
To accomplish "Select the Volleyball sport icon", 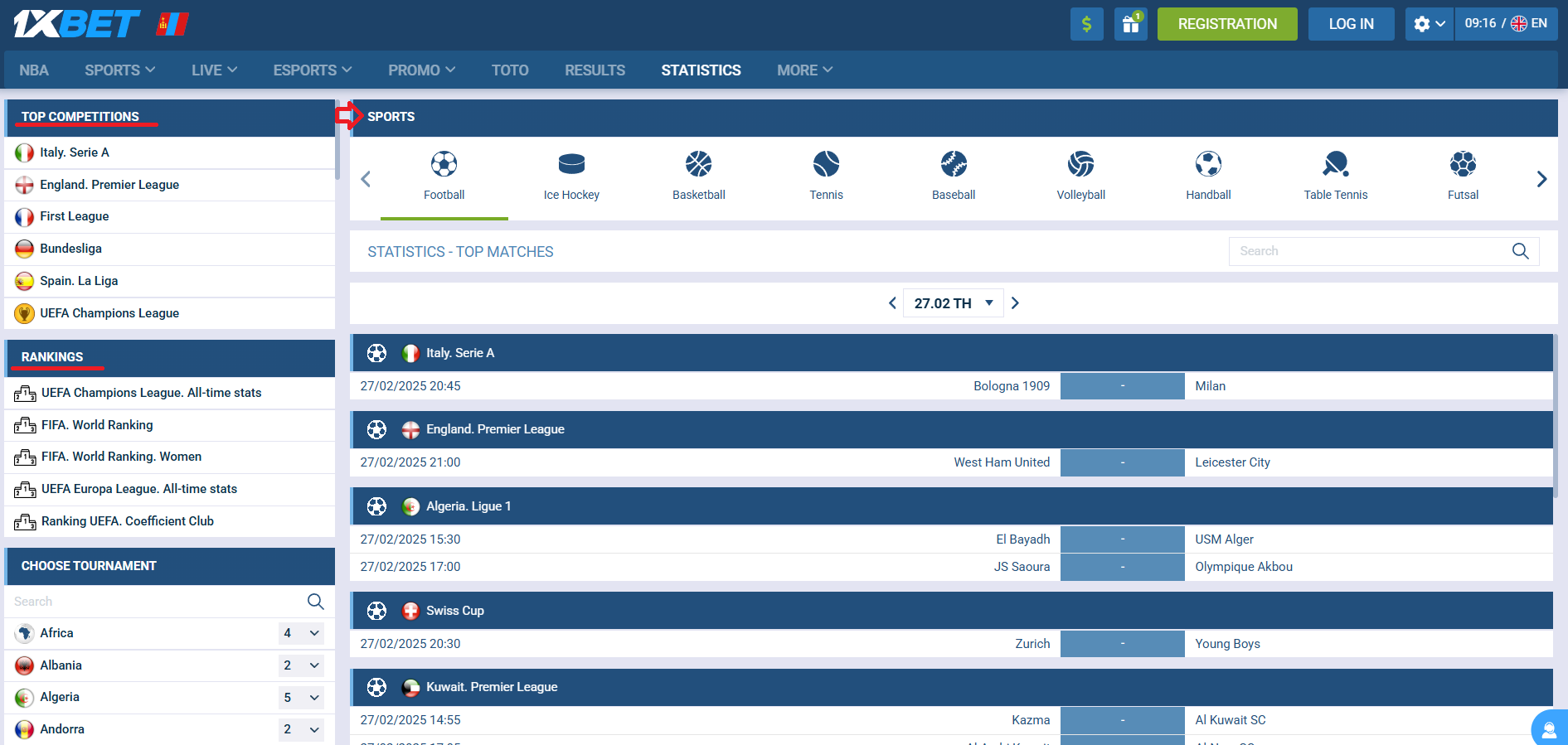I will [x=1081, y=177].
